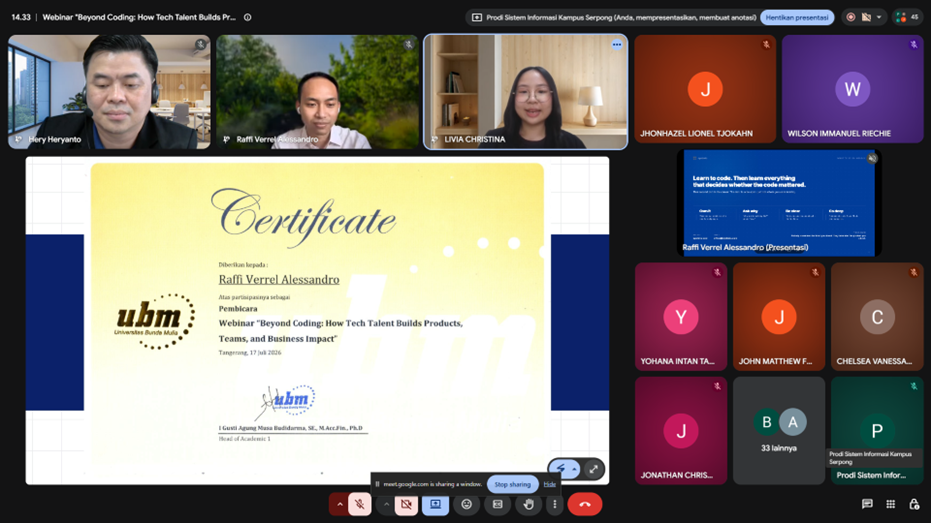The width and height of the screenshot is (931, 523).
Task: Click Prodi Sistem Infor... participant tile
Action: pos(877,430)
